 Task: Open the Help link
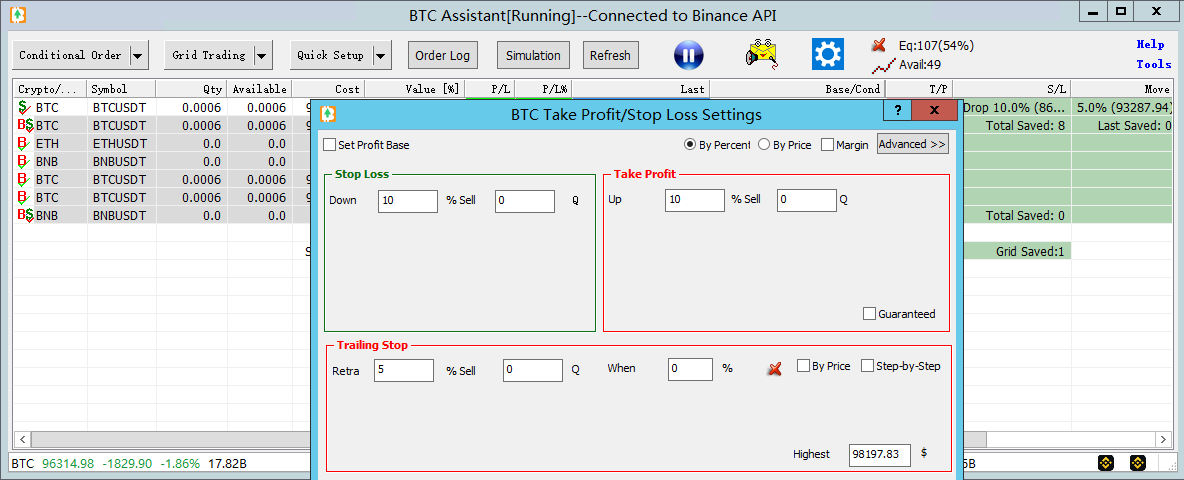click(1153, 45)
